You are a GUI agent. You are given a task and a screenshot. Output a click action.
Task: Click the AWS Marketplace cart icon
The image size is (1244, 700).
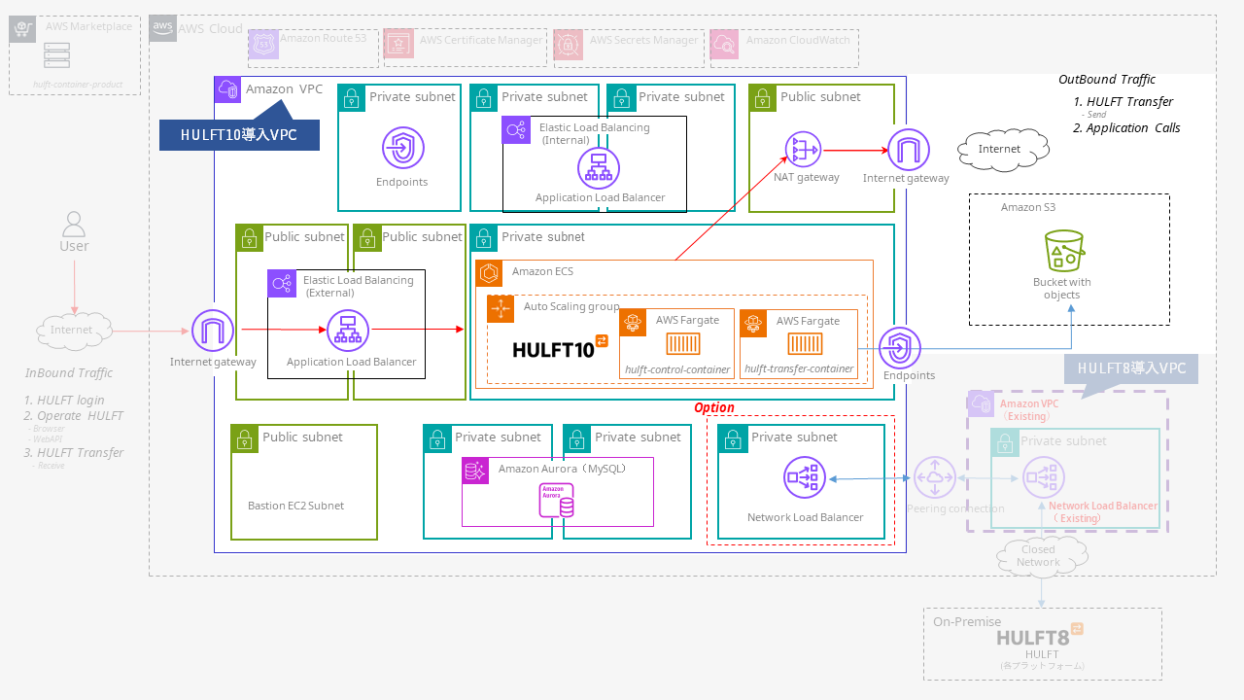tap(23, 28)
